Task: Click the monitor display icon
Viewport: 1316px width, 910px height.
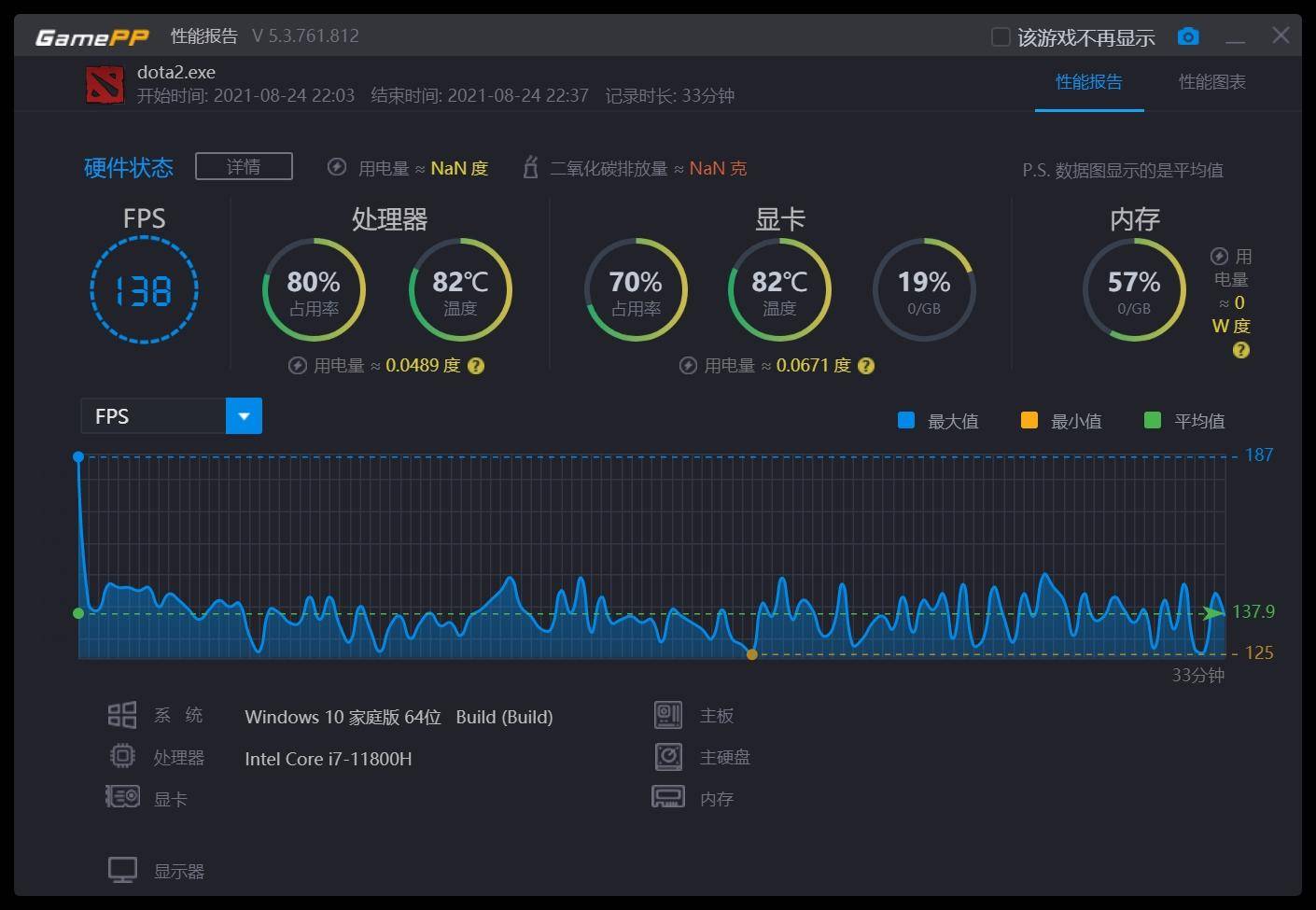Action: (x=122, y=870)
